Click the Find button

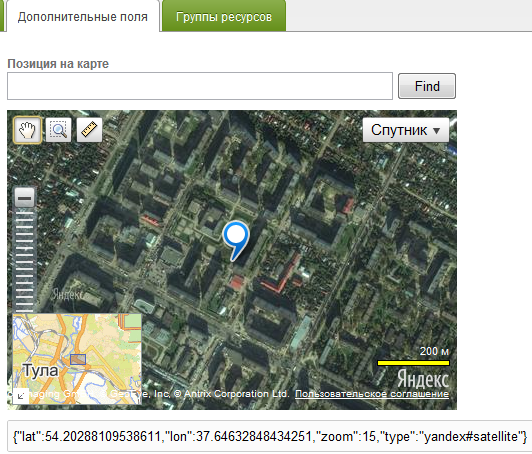(x=427, y=86)
